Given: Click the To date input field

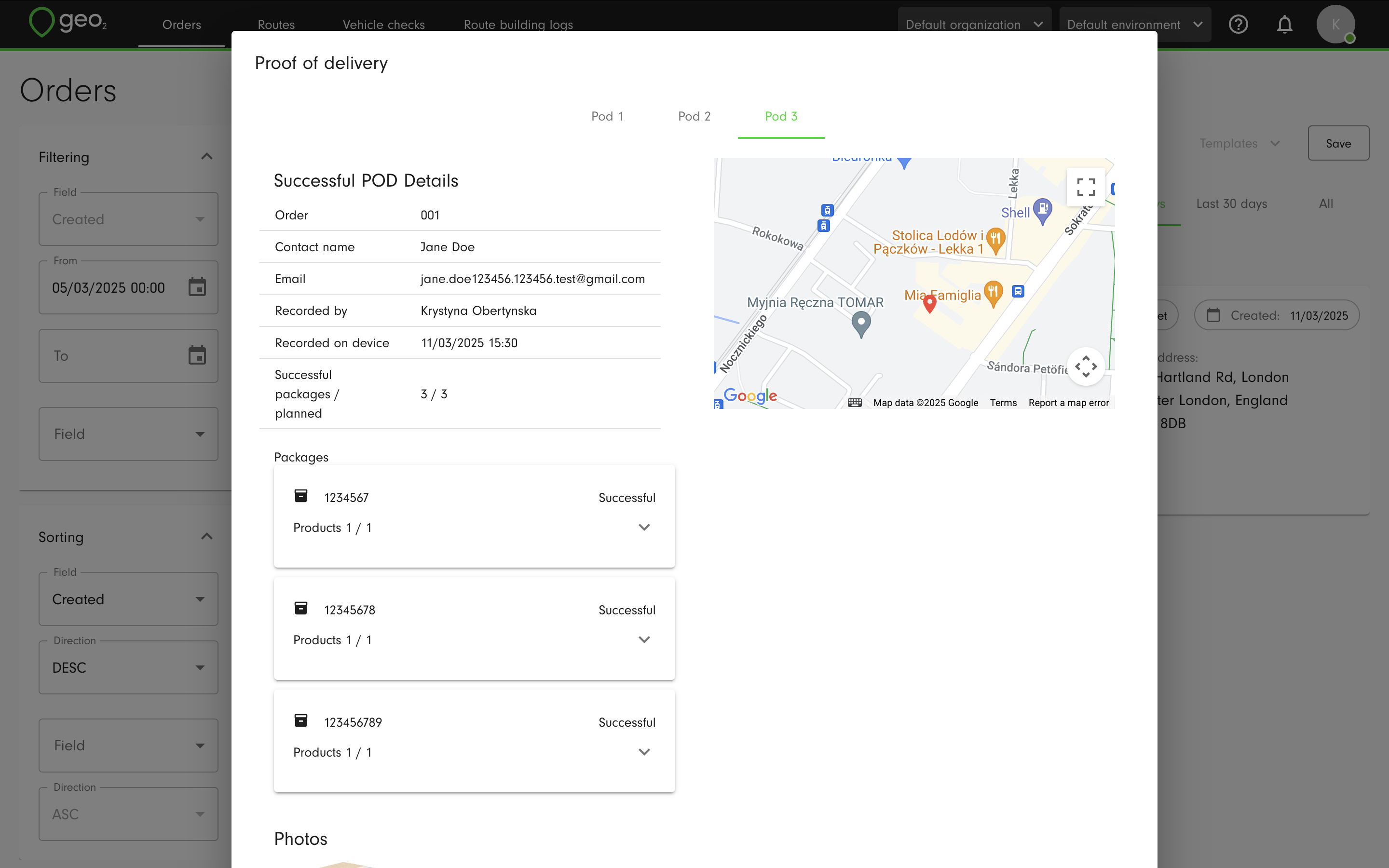Looking at the screenshot, I should pos(129,355).
